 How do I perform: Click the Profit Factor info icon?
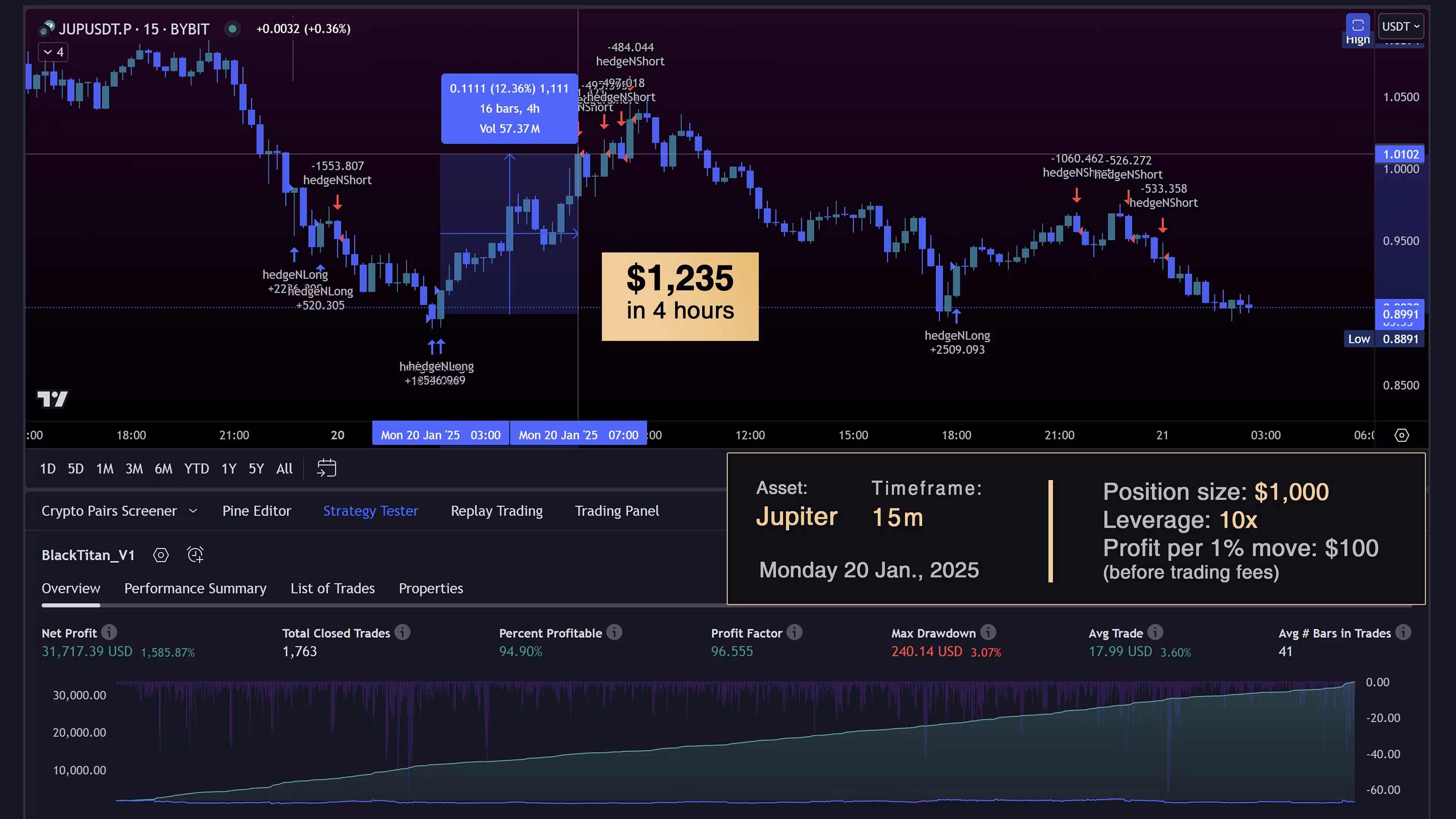(x=794, y=632)
